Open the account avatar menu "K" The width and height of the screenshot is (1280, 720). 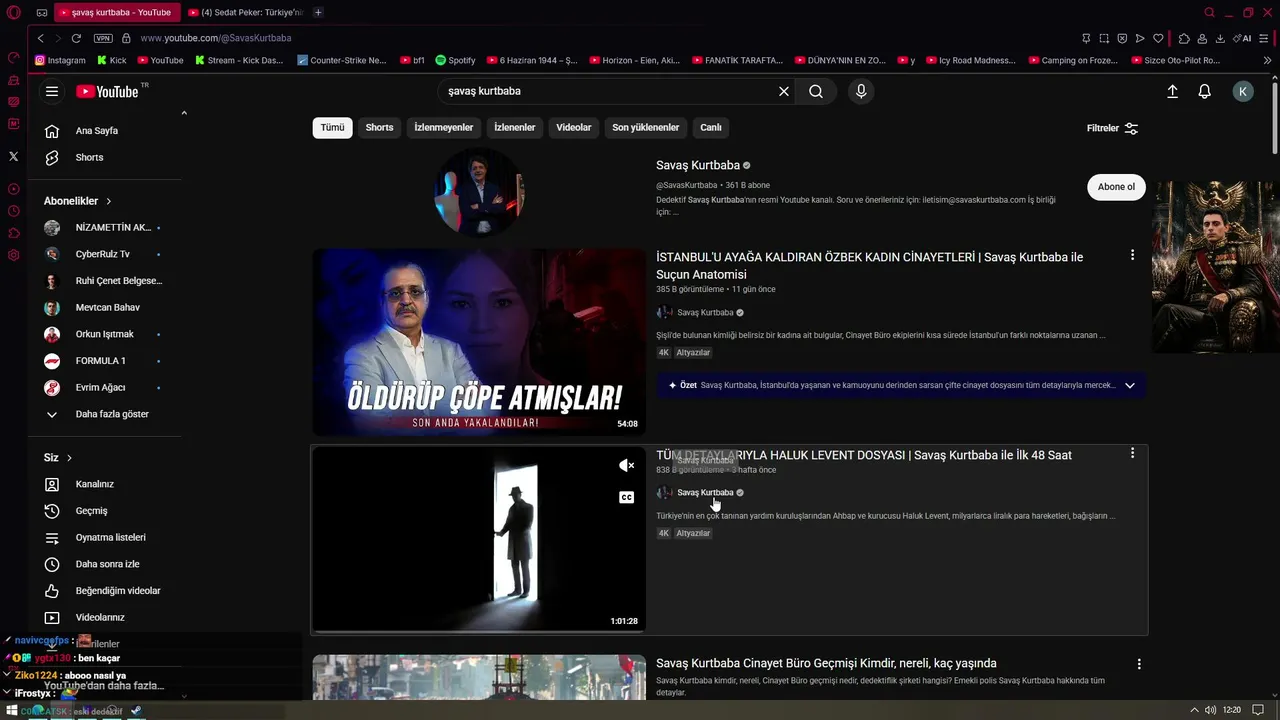[1243, 91]
